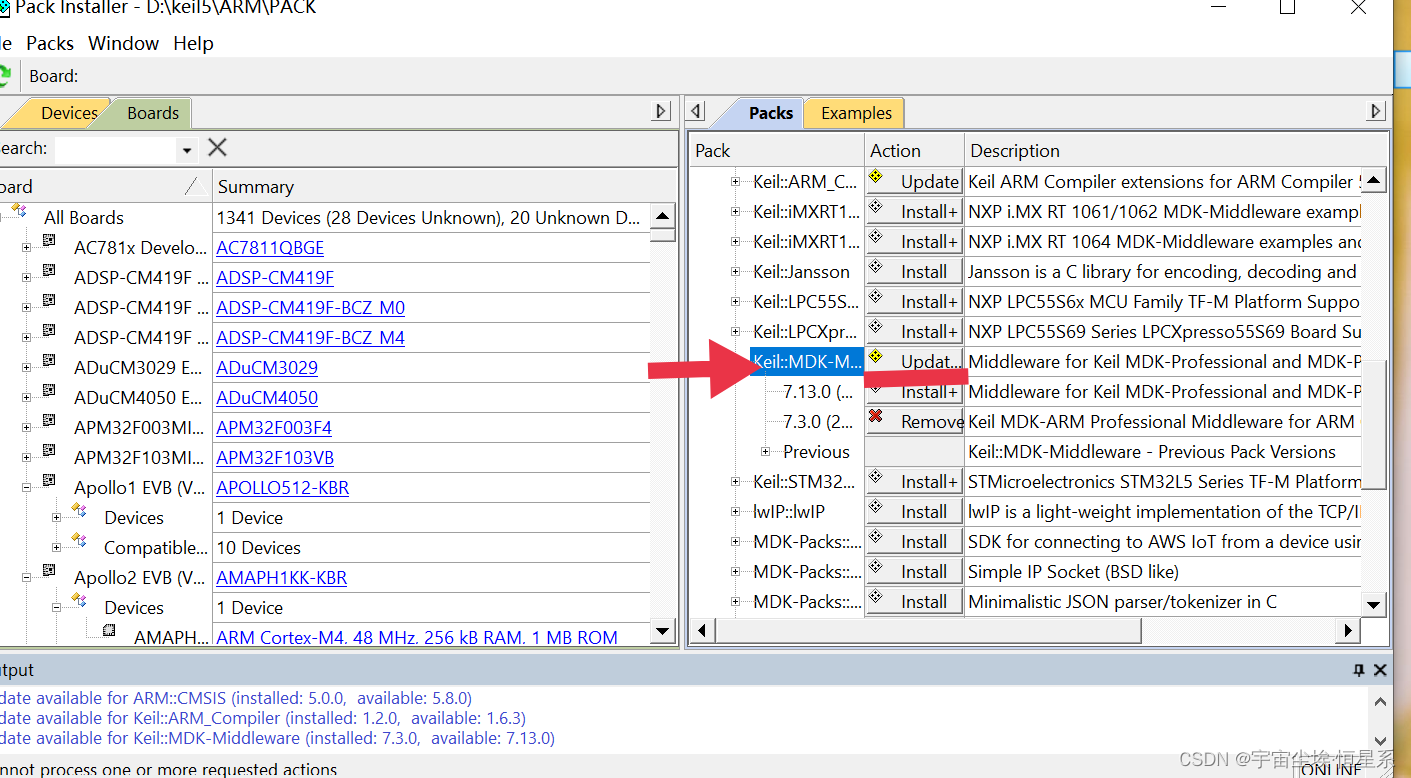The width and height of the screenshot is (1411, 778).
Task: Sort by the Pack column header
Action: (x=777, y=151)
